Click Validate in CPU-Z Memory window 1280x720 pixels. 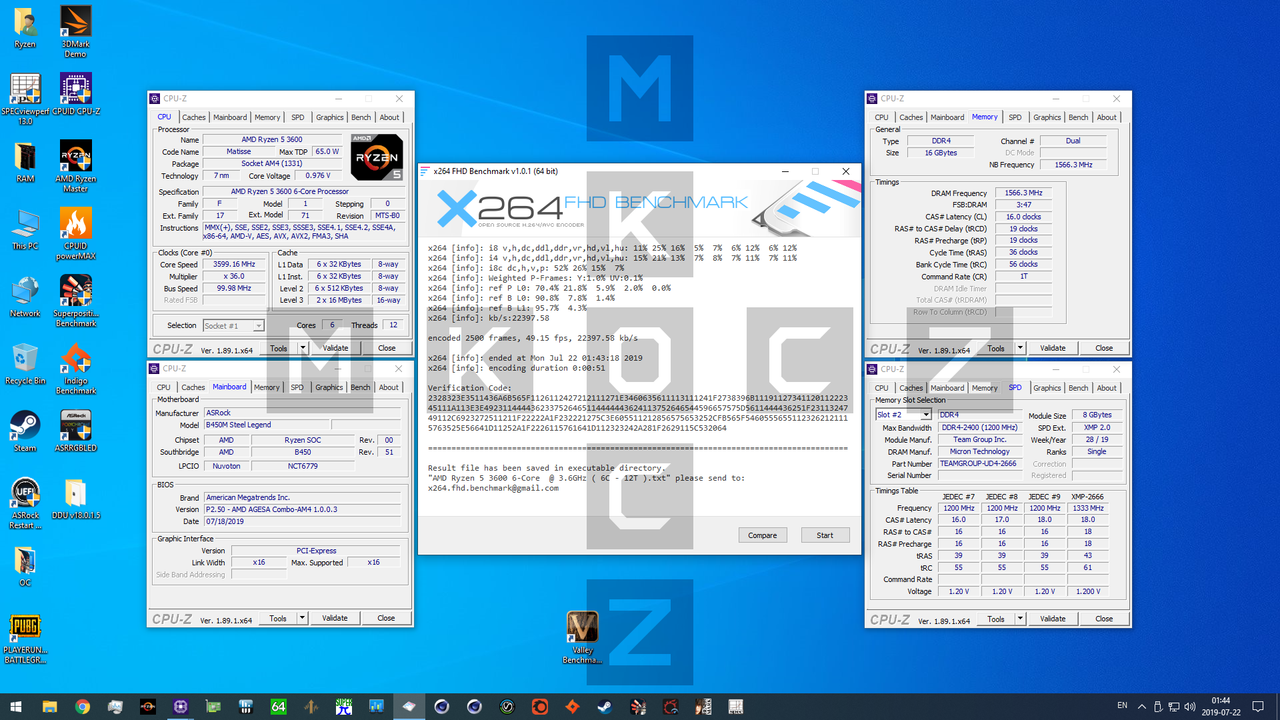click(x=1053, y=348)
